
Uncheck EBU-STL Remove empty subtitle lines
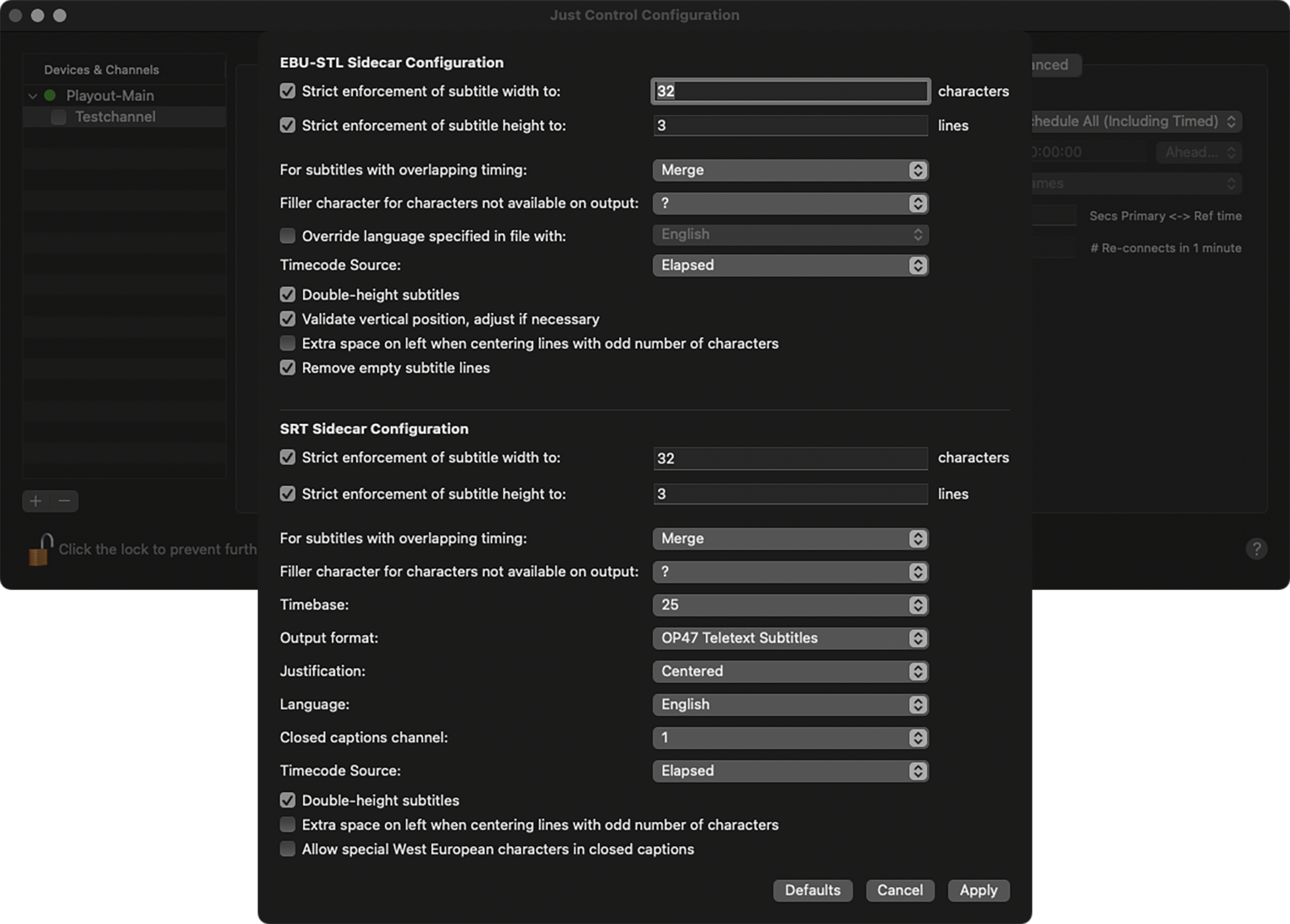tap(288, 368)
